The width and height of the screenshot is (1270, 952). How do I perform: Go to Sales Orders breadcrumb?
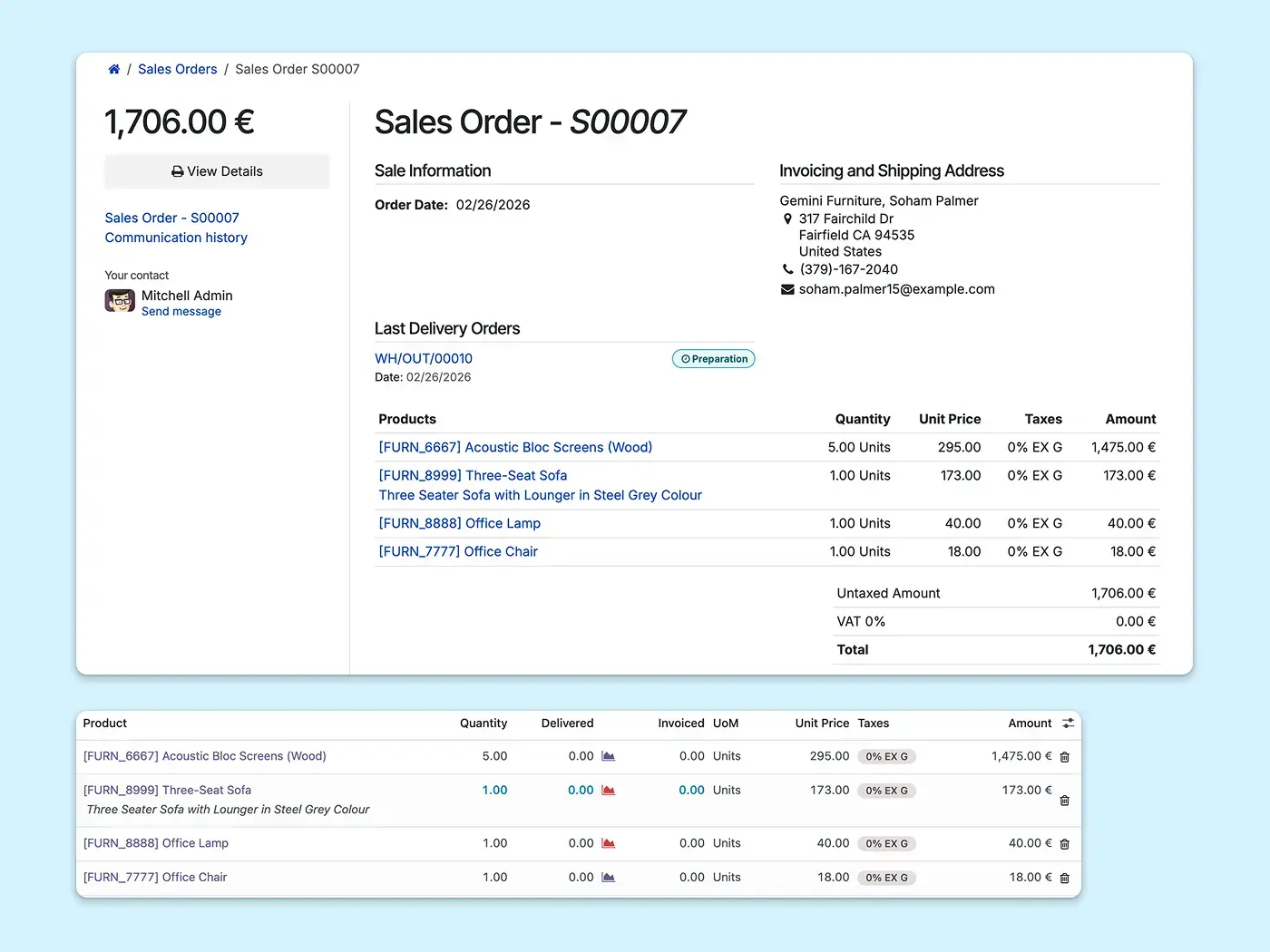point(177,69)
